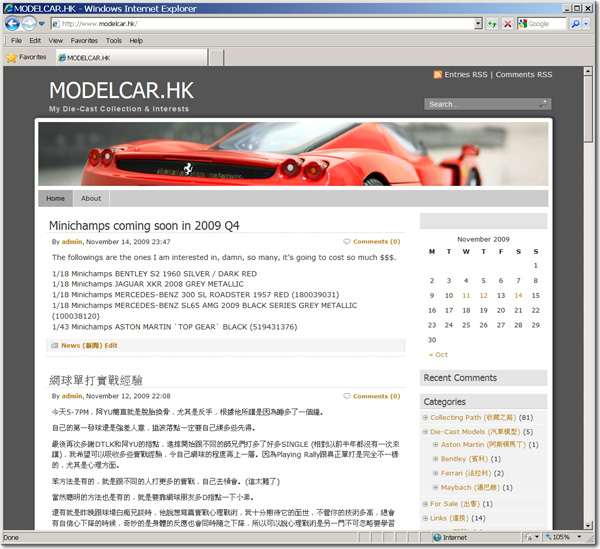This screenshot has width=600, height=549.
Task: Open Comments (0) on the November 12 post
Action: (377, 396)
